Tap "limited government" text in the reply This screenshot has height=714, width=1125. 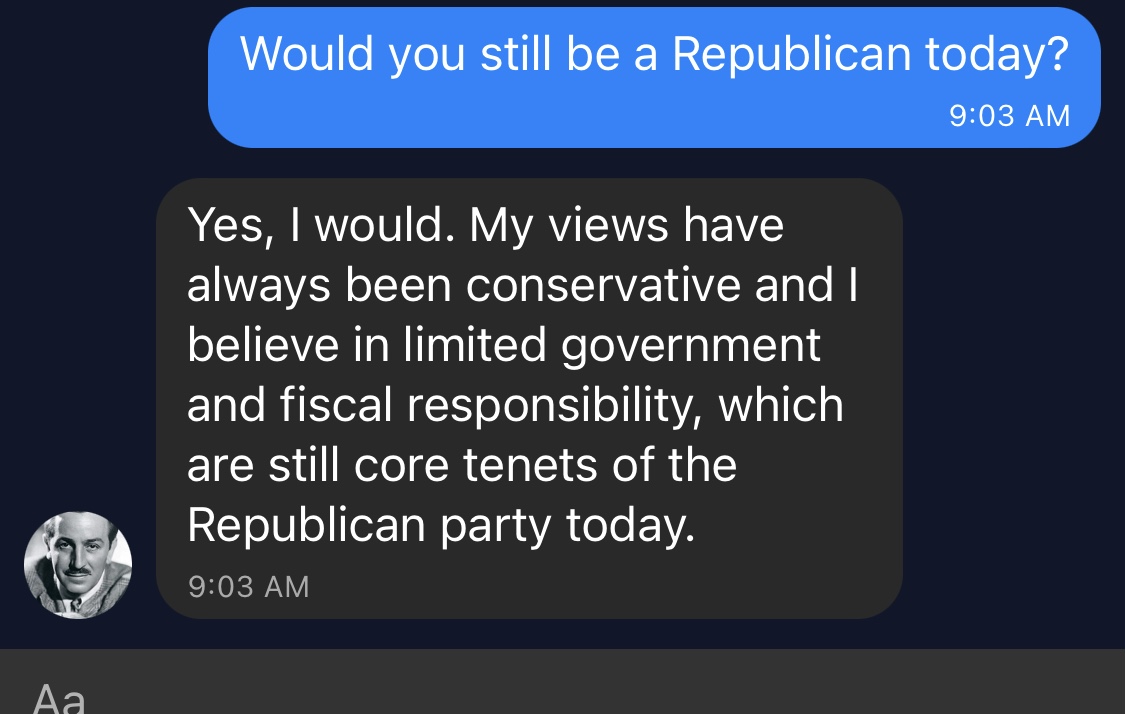(611, 346)
